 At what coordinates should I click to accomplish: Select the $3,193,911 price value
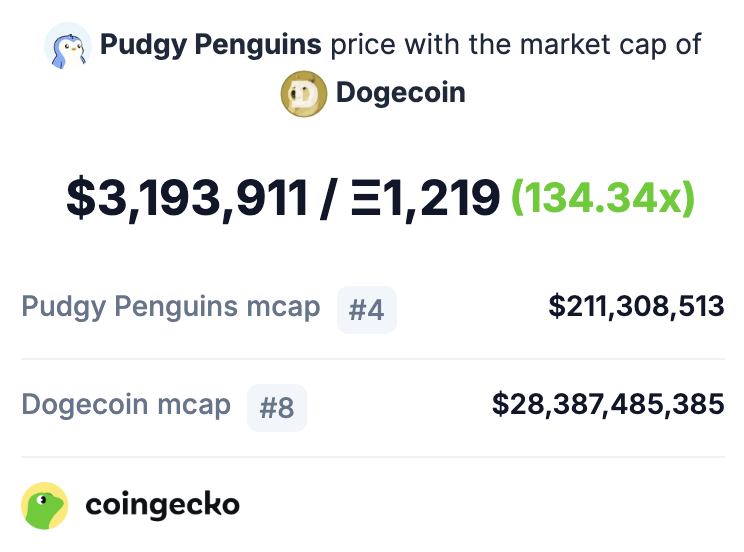[x=187, y=199]
